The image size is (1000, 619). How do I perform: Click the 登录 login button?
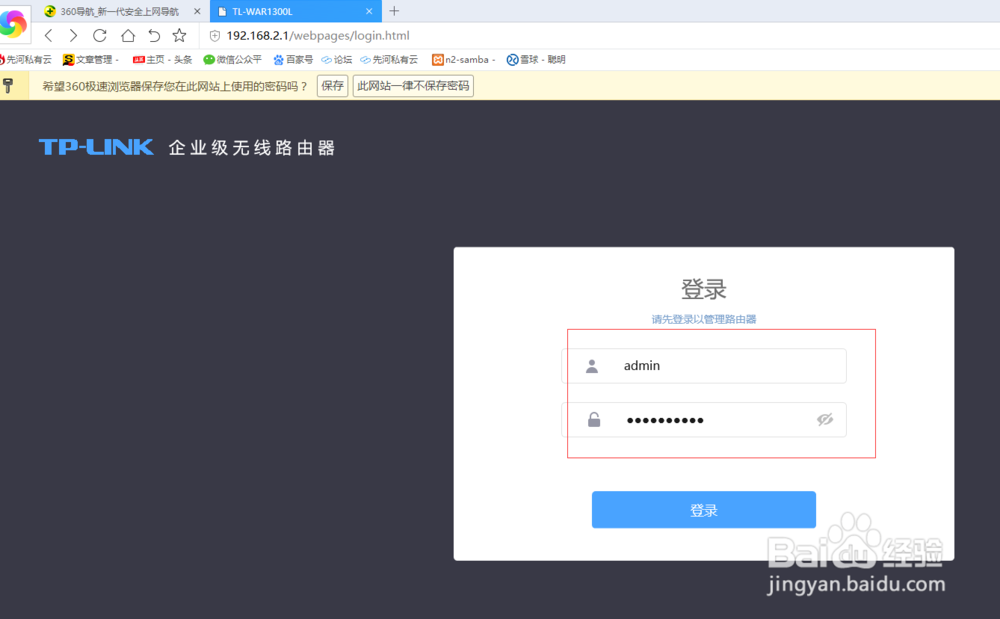click(x=703, y=509)
